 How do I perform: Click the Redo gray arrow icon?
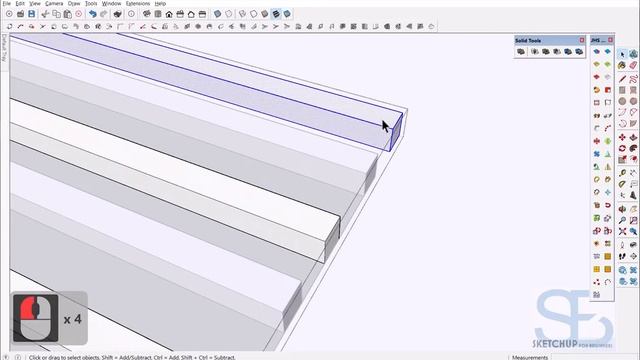[x=104, y=14]
